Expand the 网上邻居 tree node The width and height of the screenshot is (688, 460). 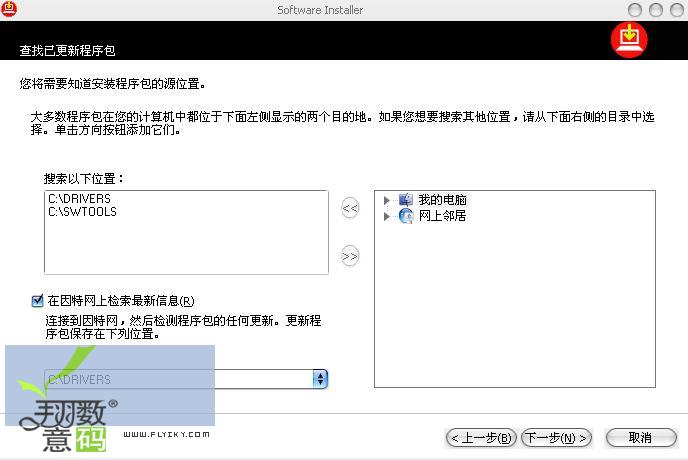pos(387,216)
